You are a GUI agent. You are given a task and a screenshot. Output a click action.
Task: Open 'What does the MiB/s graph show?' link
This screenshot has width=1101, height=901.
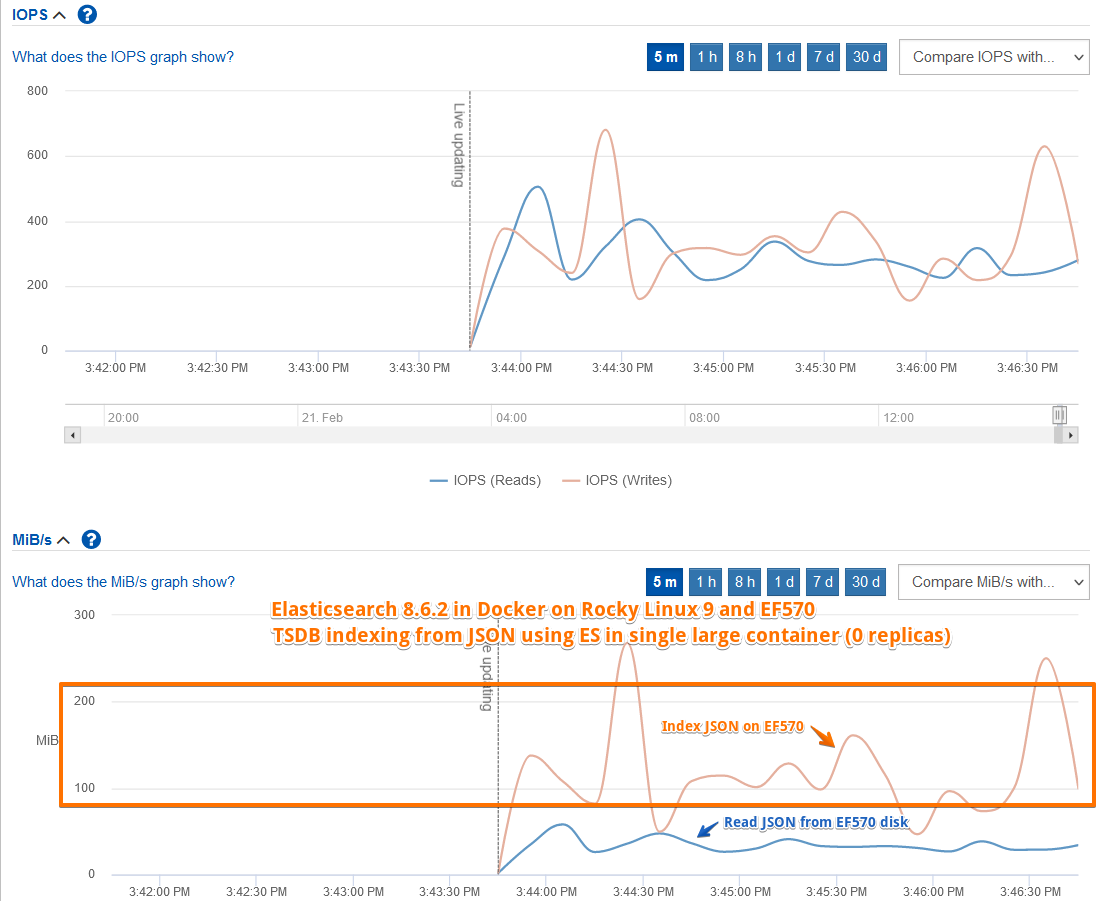pos(124,581)
